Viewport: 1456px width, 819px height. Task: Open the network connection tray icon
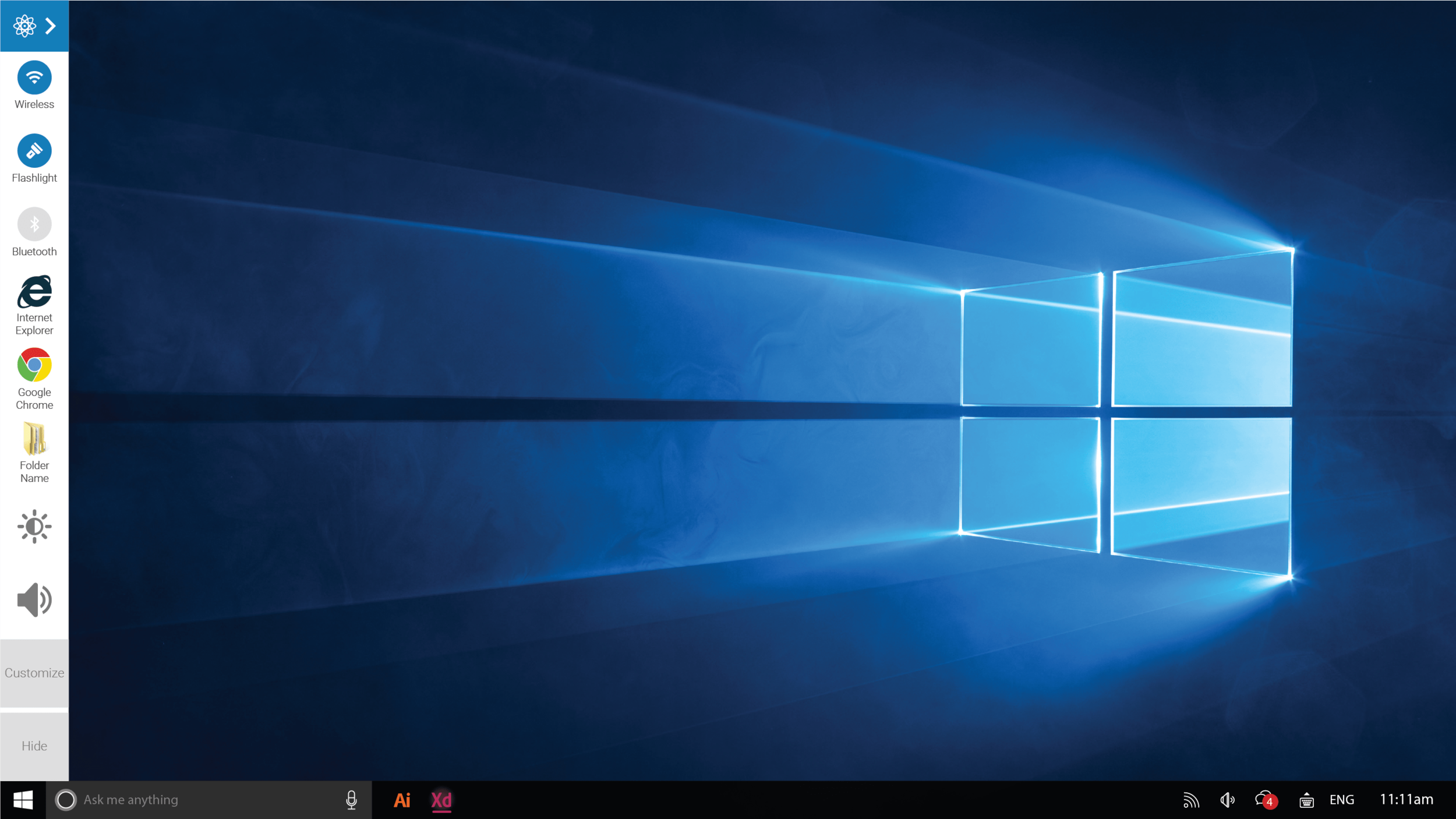[x=1191, y=800]
